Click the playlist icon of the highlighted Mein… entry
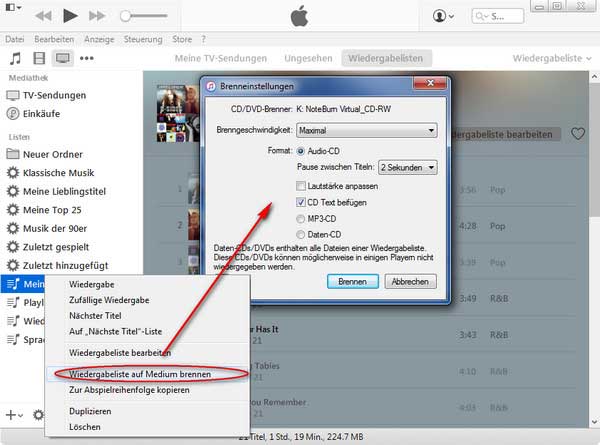 click(13, 284)
